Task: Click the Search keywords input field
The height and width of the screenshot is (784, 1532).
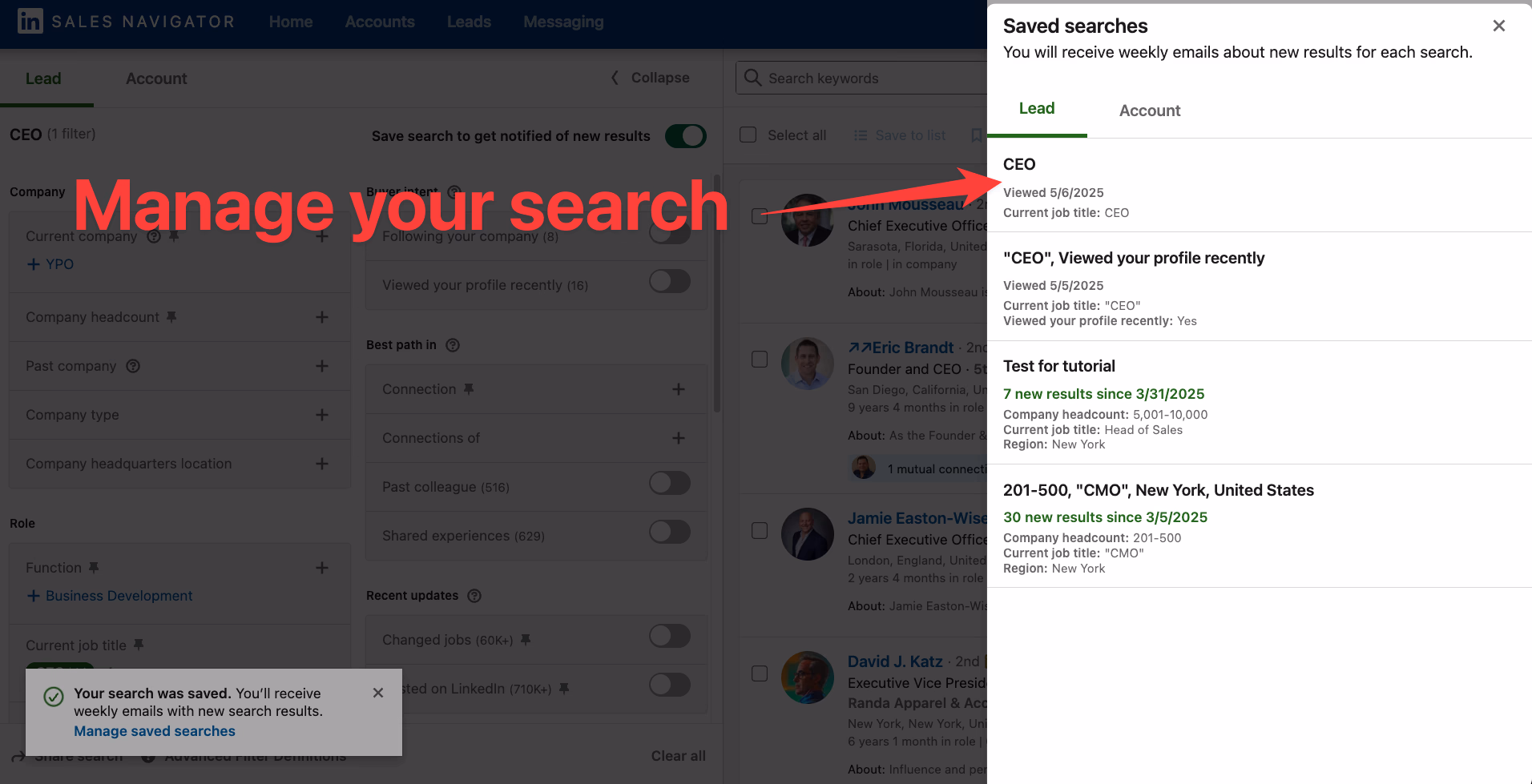Action: coord(861,78)
